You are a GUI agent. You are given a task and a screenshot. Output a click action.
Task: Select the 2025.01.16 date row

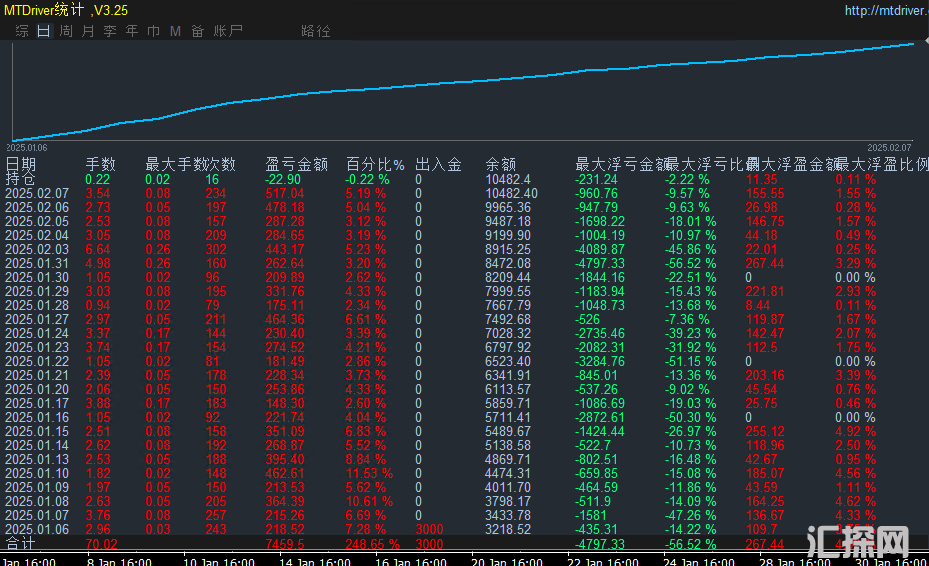point(464,418)
